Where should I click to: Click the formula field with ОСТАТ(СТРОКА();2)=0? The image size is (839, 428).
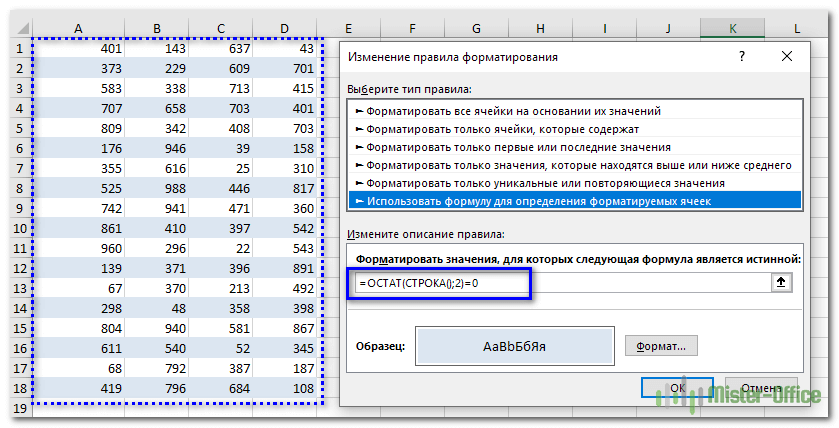[440, 283]
